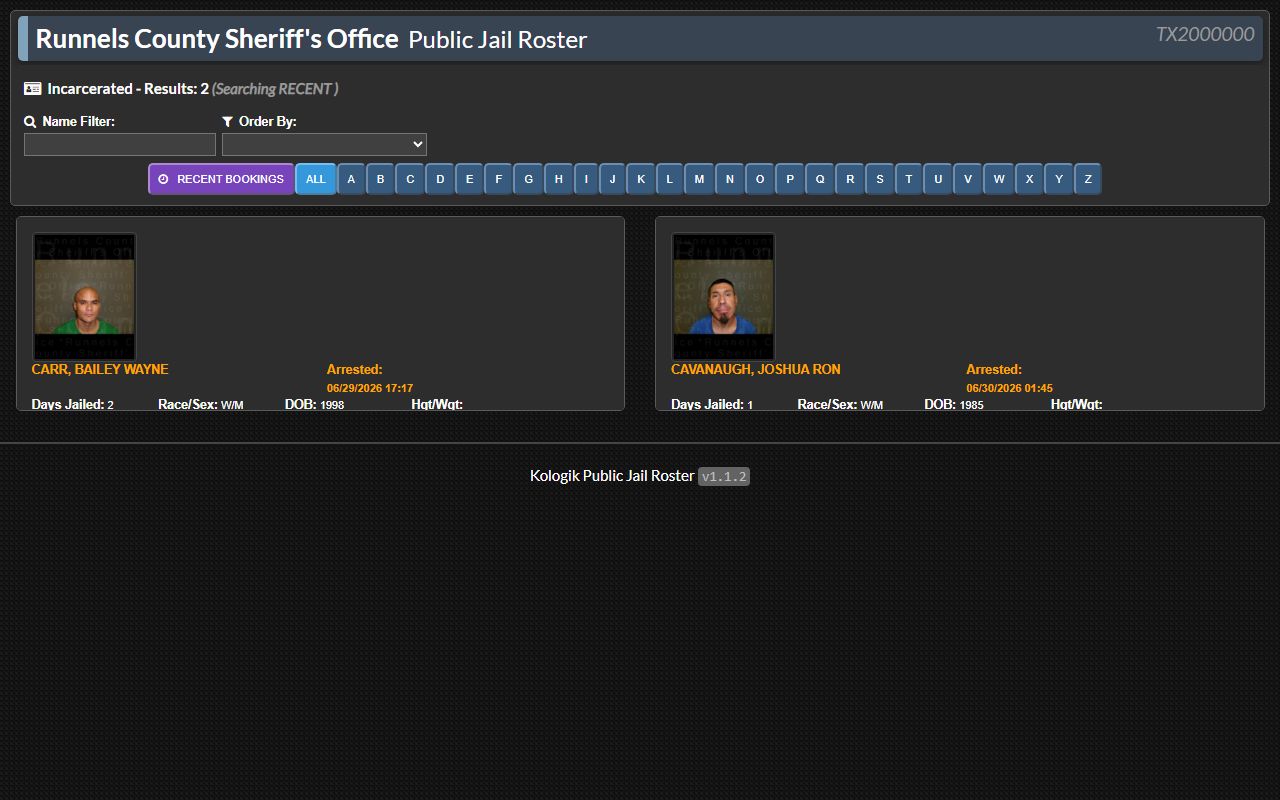This screenshot has width=1280, height=800.
Task: Select the ALL filter button
Action: (316, 179)
